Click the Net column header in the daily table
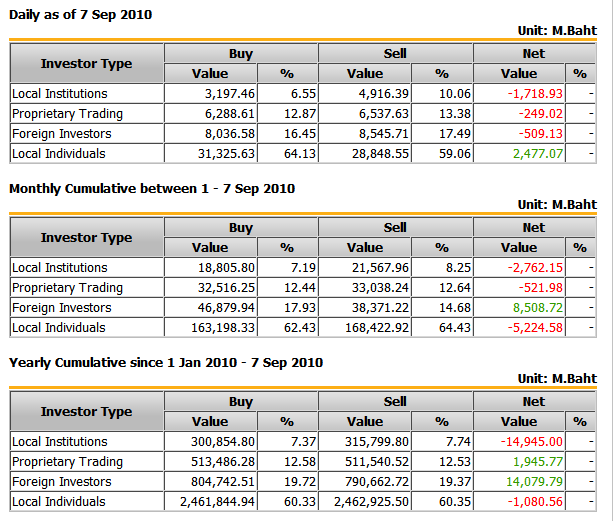This screenshot has height=521, width=613. click(534, 53)
